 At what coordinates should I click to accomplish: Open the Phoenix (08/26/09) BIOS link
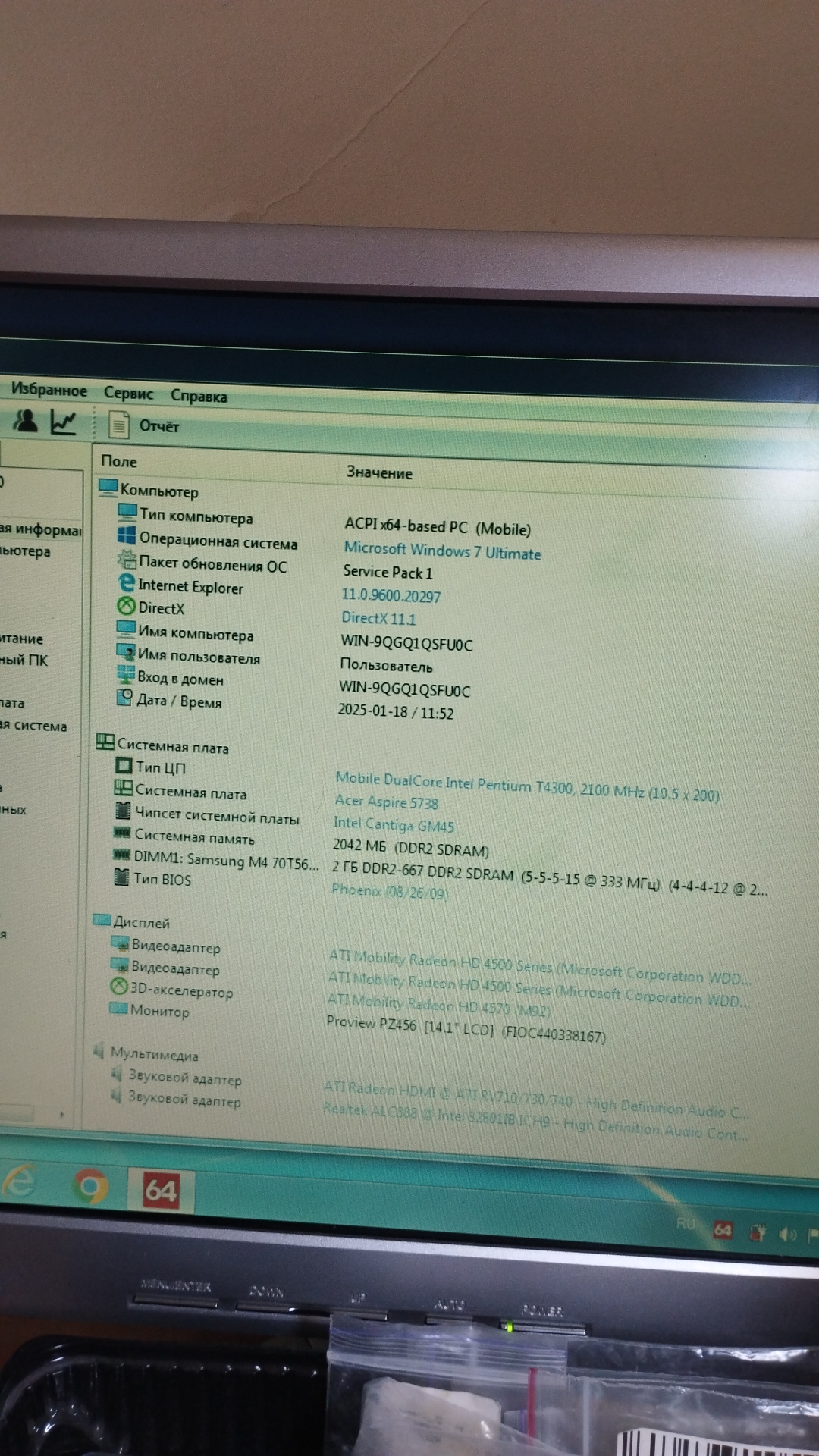[x=390, y=892]
